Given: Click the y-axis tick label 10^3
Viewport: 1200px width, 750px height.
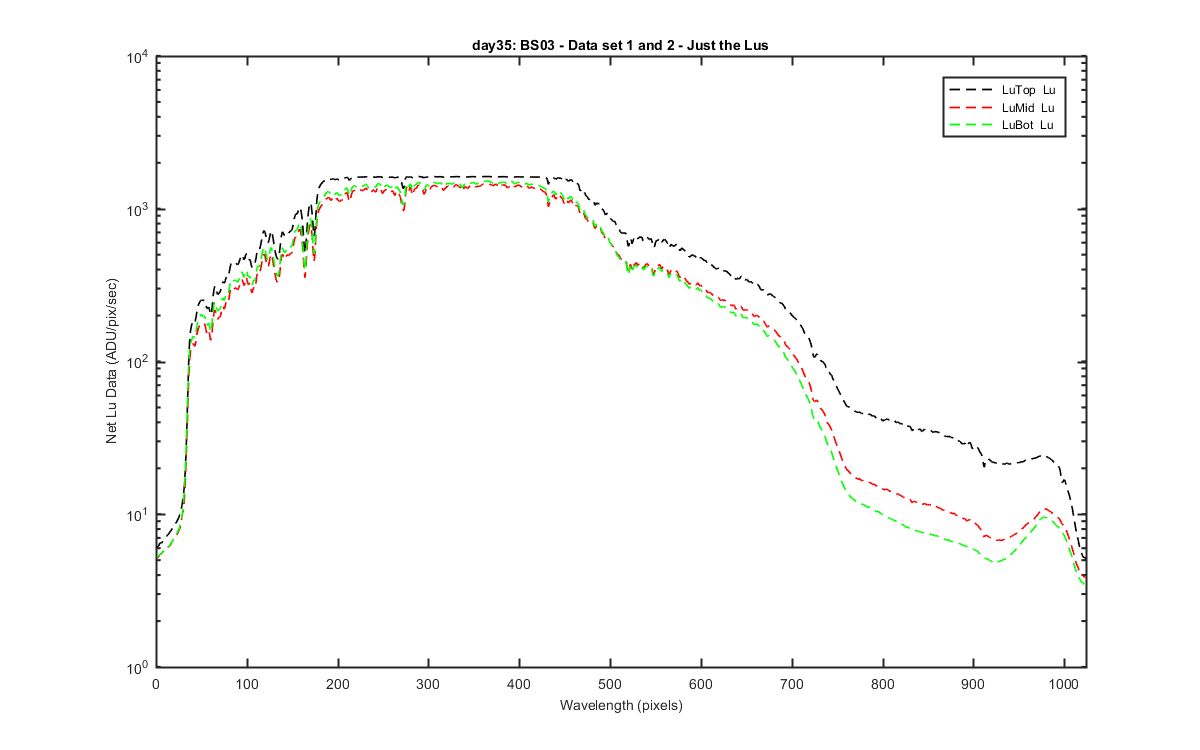Looking at the screenshot, I should tap(138, 208).
